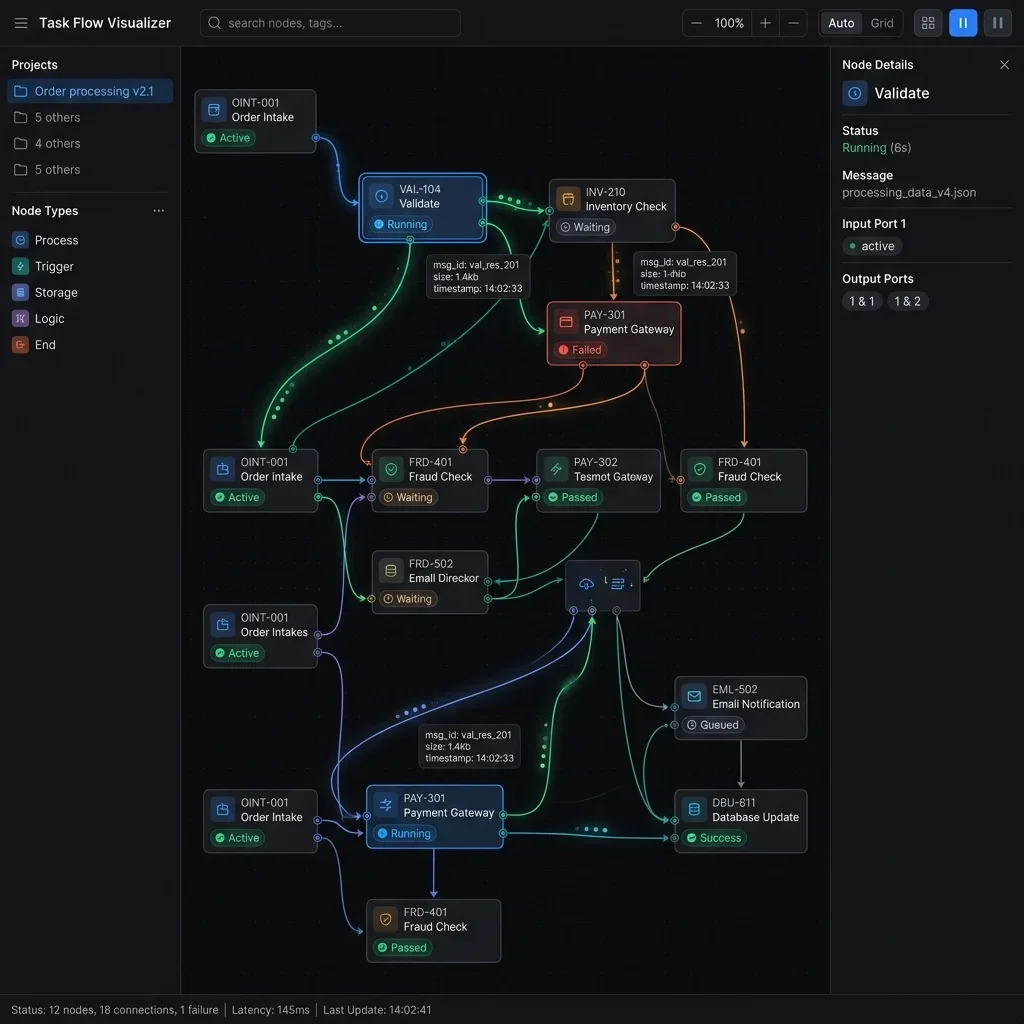
Task: Zoom out with leftmost minus button
Action: [696, 23]
